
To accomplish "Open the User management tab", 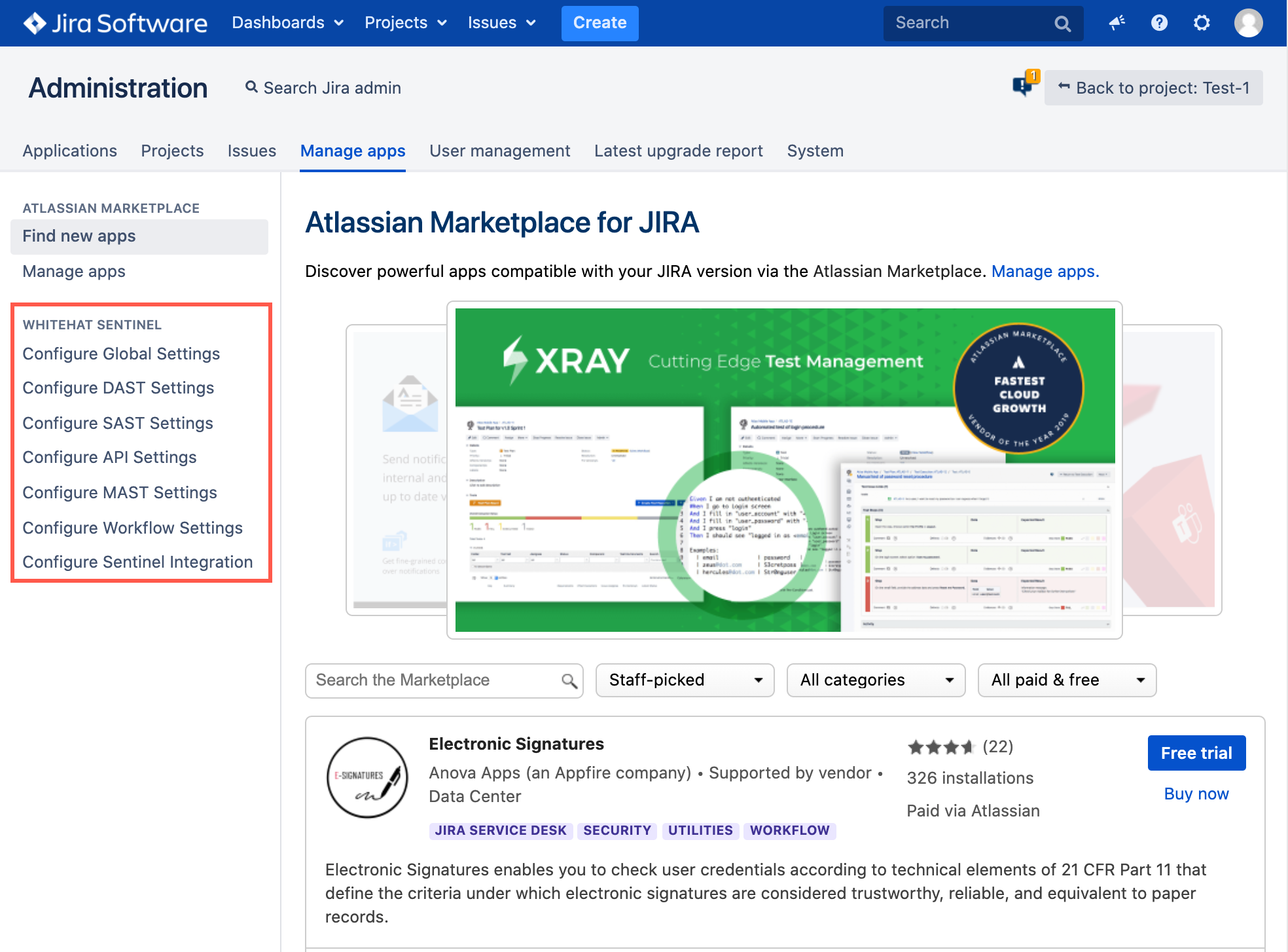I will (500, 151).
